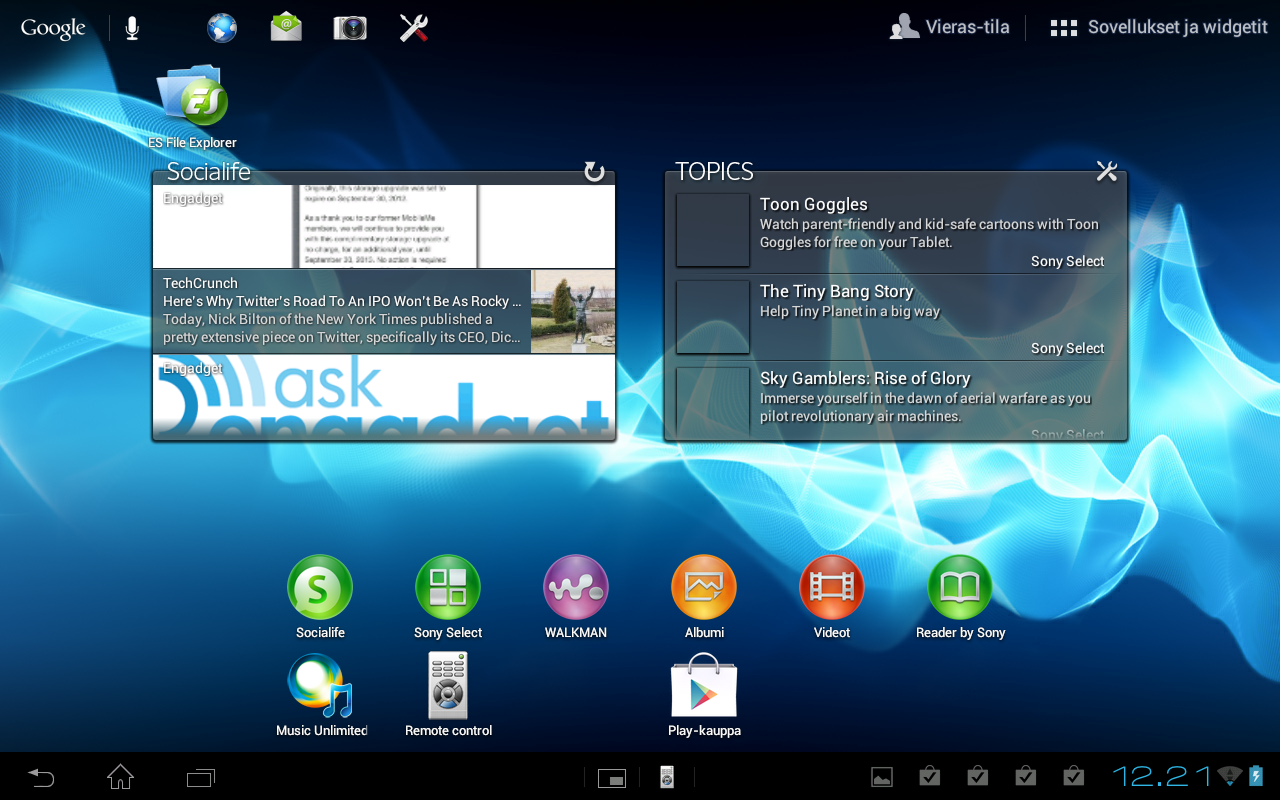Launch the Sony Select app
The width and height of the screenshot is (1280, 800).
(x=448, y=597)
